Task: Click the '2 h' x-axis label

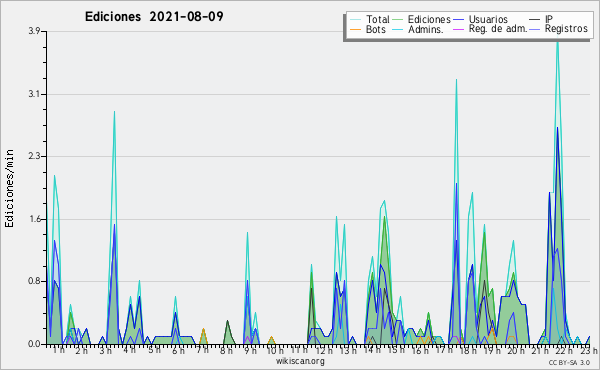Action: click(x=82, y=350)
